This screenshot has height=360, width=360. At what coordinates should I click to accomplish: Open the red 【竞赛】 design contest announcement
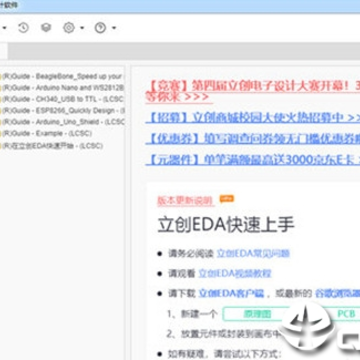coord(253,92)
